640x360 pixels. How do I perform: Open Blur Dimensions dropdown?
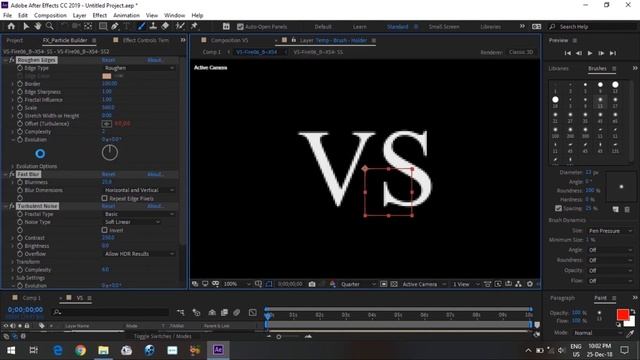[x=138, y=190]
